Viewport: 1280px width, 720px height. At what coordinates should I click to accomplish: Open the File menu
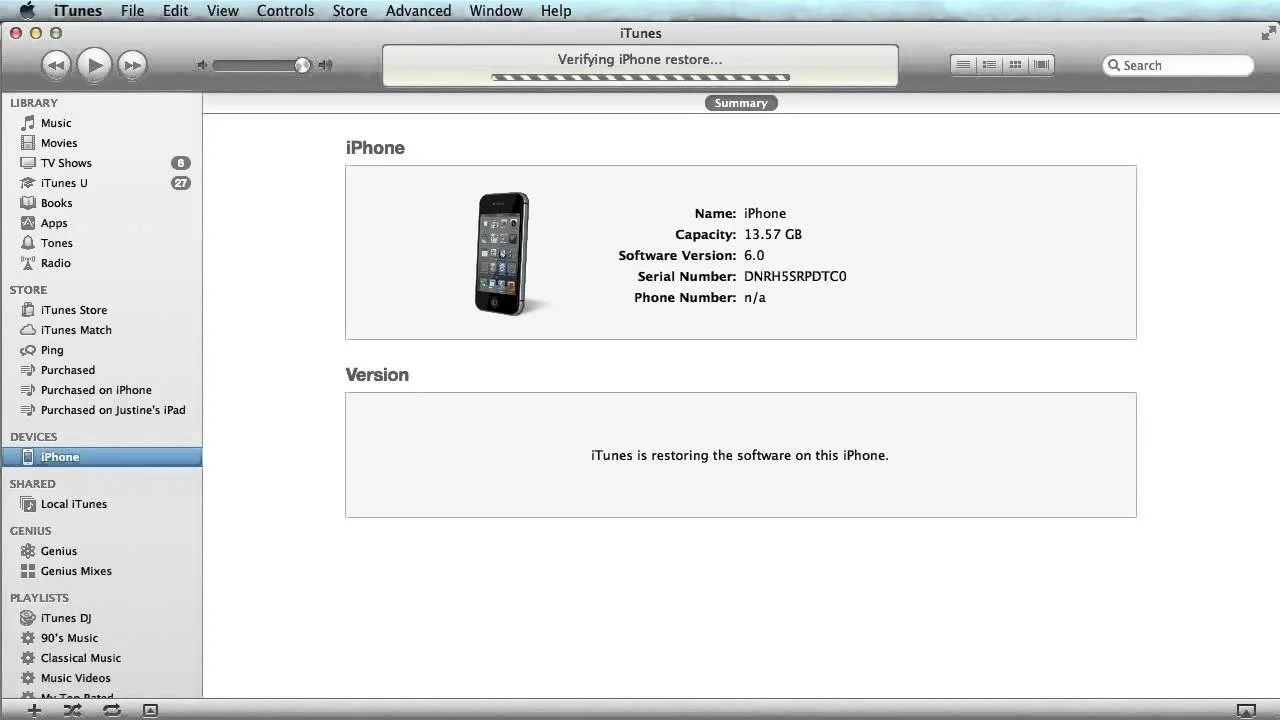[x=132, y=10]
